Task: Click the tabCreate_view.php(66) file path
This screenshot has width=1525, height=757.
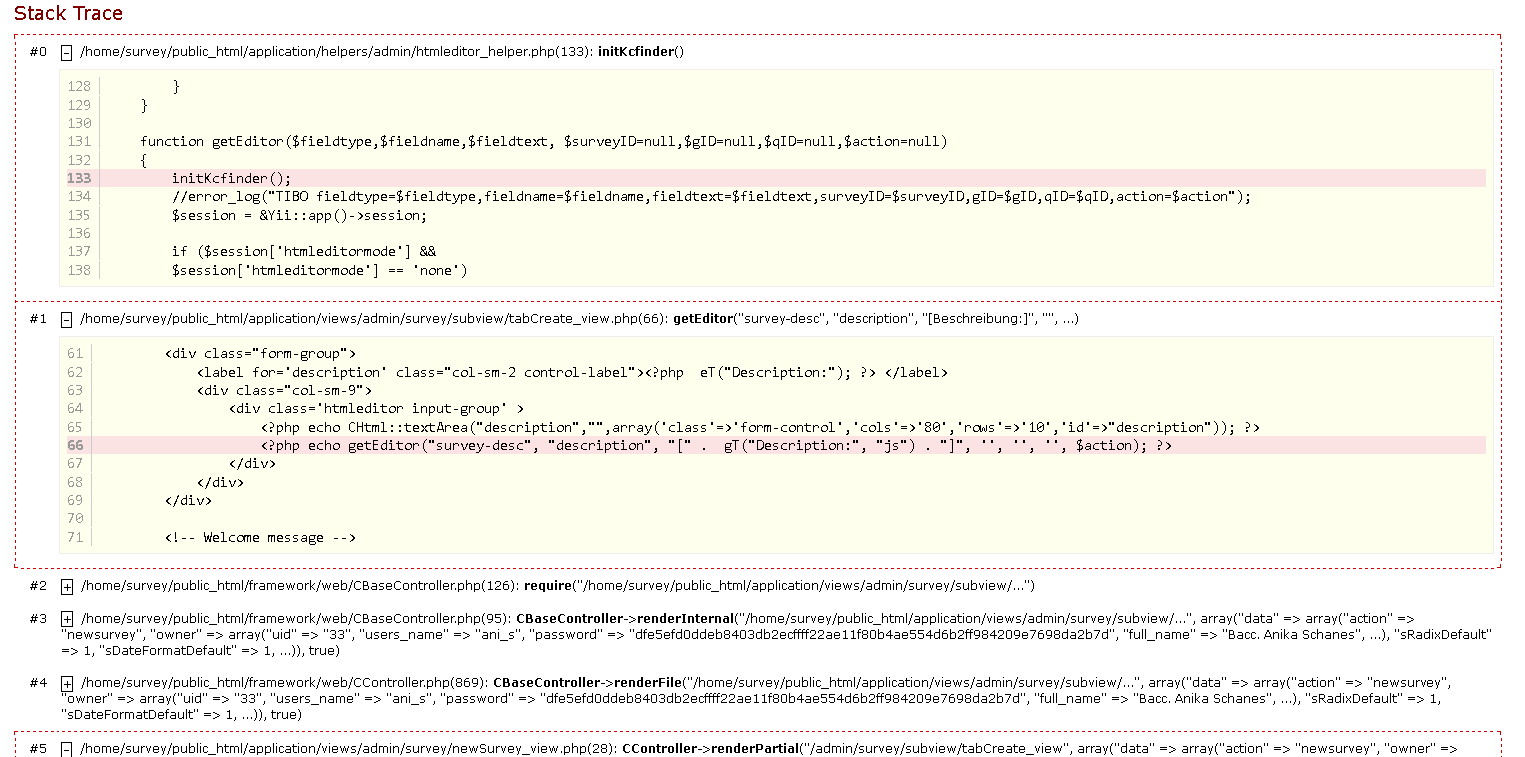Action: (x=374, y=319)
